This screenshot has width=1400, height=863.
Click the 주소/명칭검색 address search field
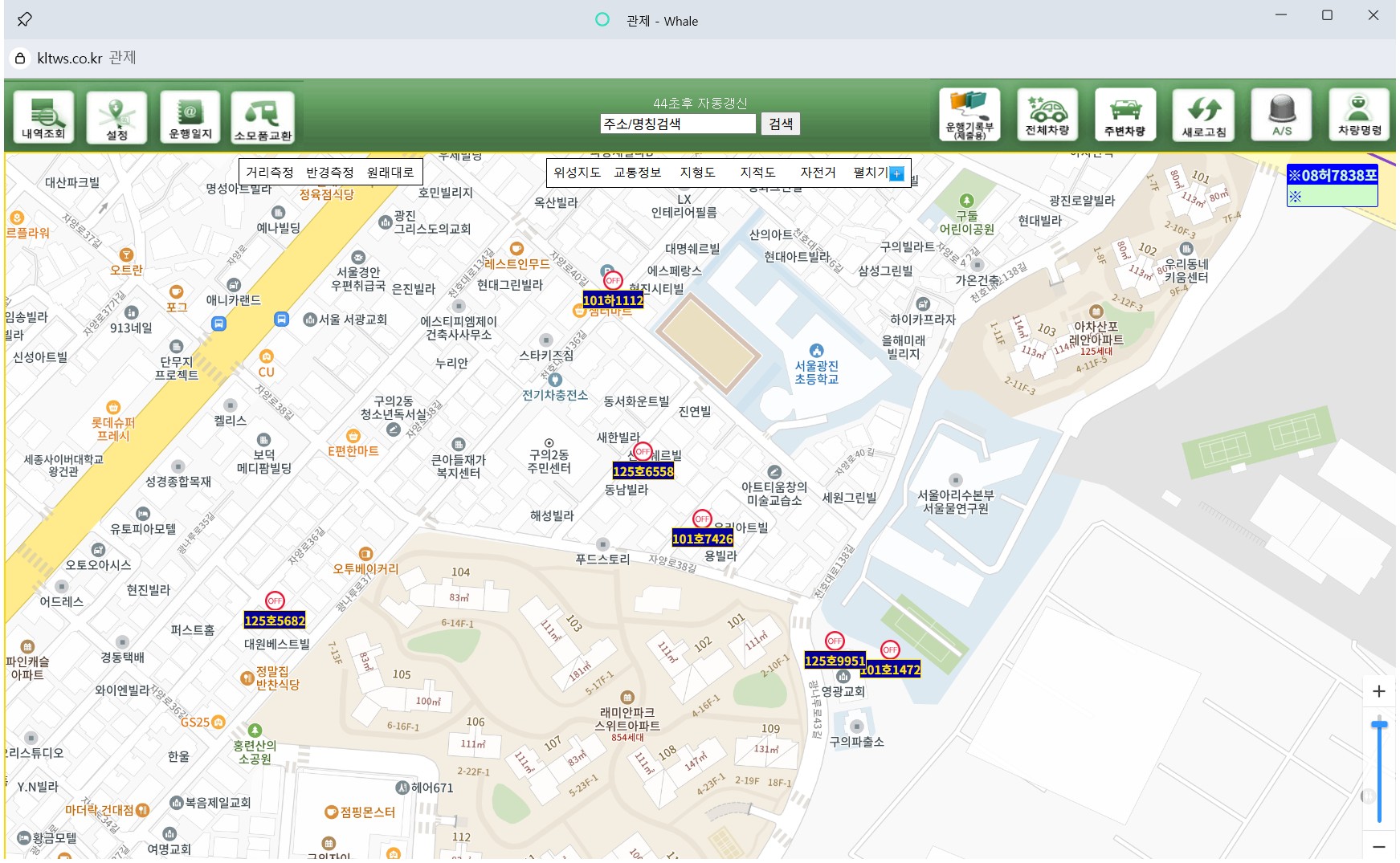677,124
